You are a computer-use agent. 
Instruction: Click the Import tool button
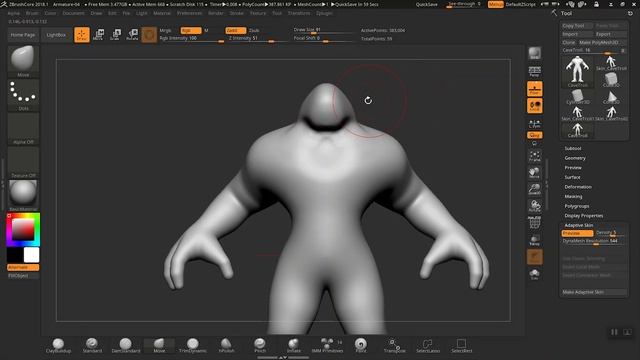tap(577, 34)
